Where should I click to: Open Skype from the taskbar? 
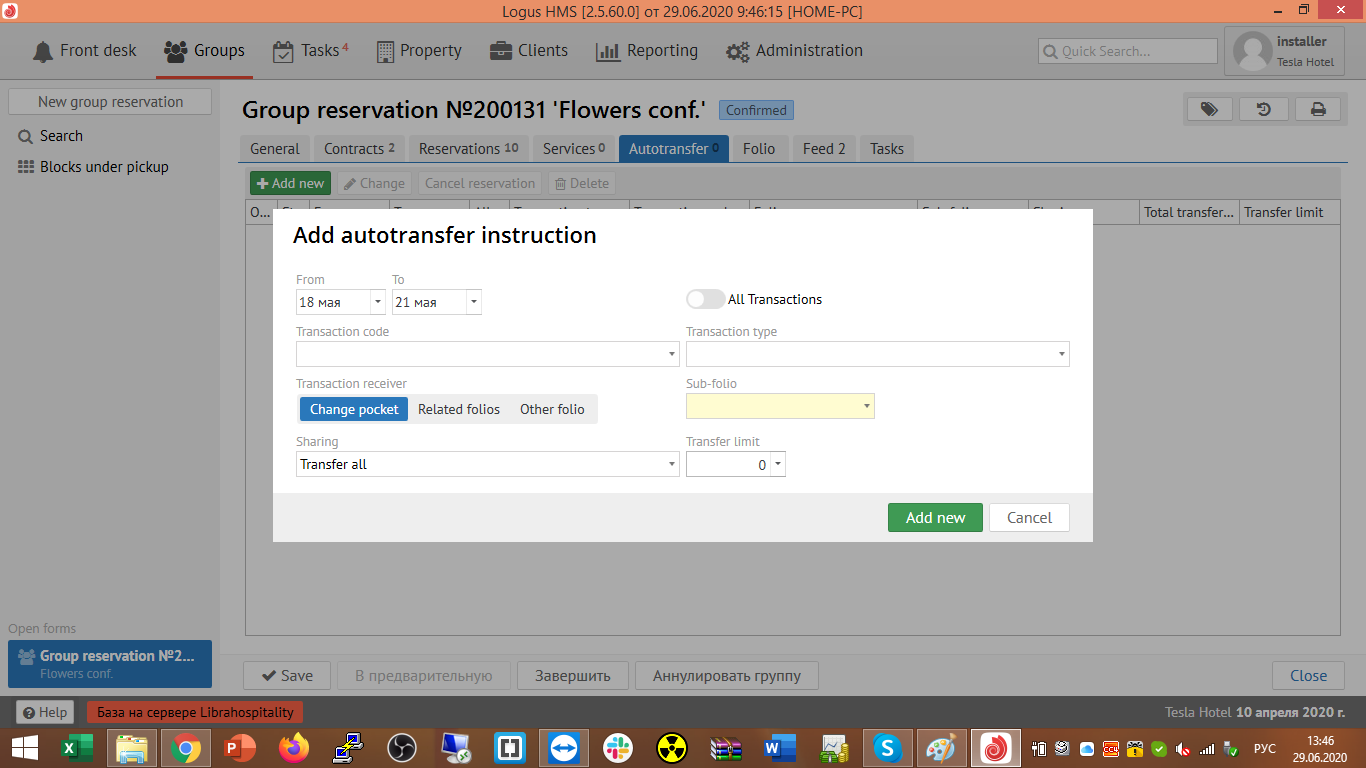tap(887, 747)
